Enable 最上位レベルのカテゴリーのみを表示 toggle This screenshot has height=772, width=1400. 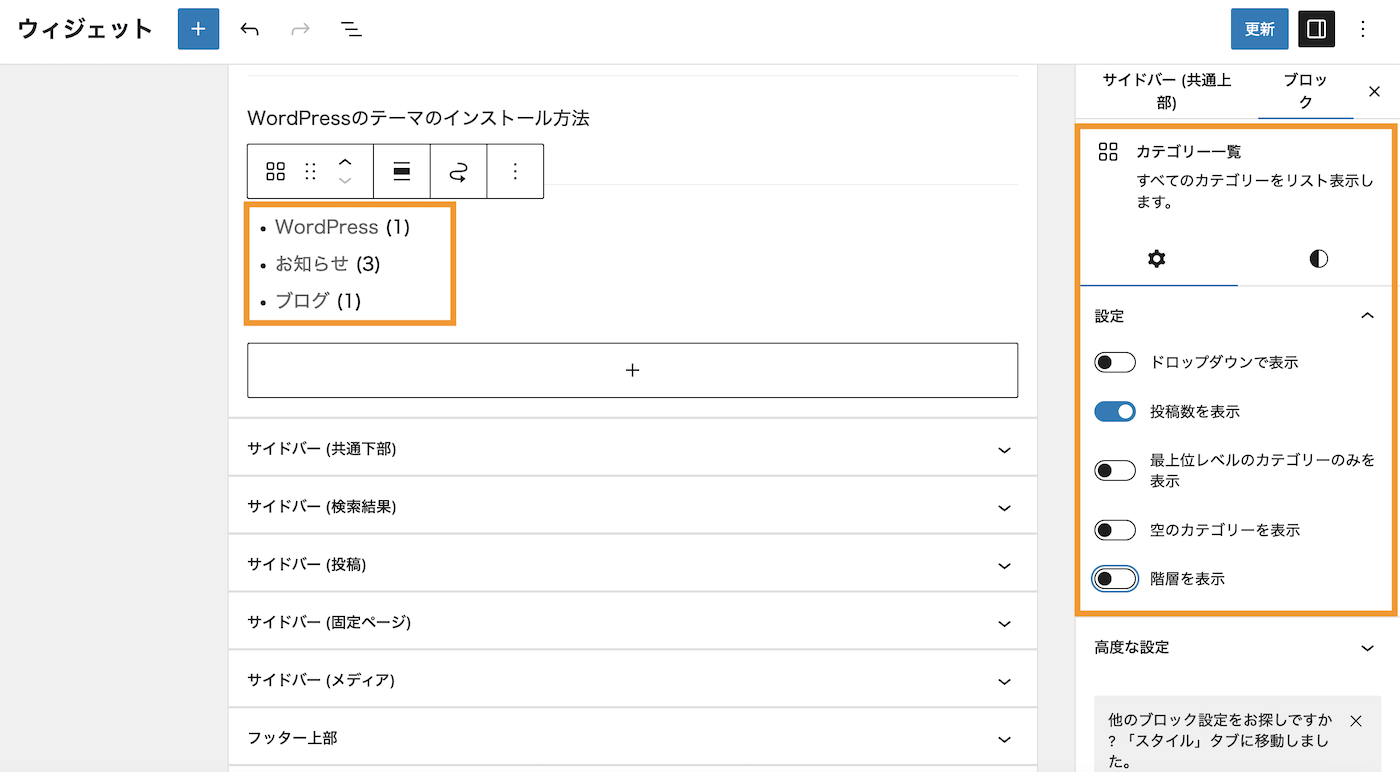1115,470
